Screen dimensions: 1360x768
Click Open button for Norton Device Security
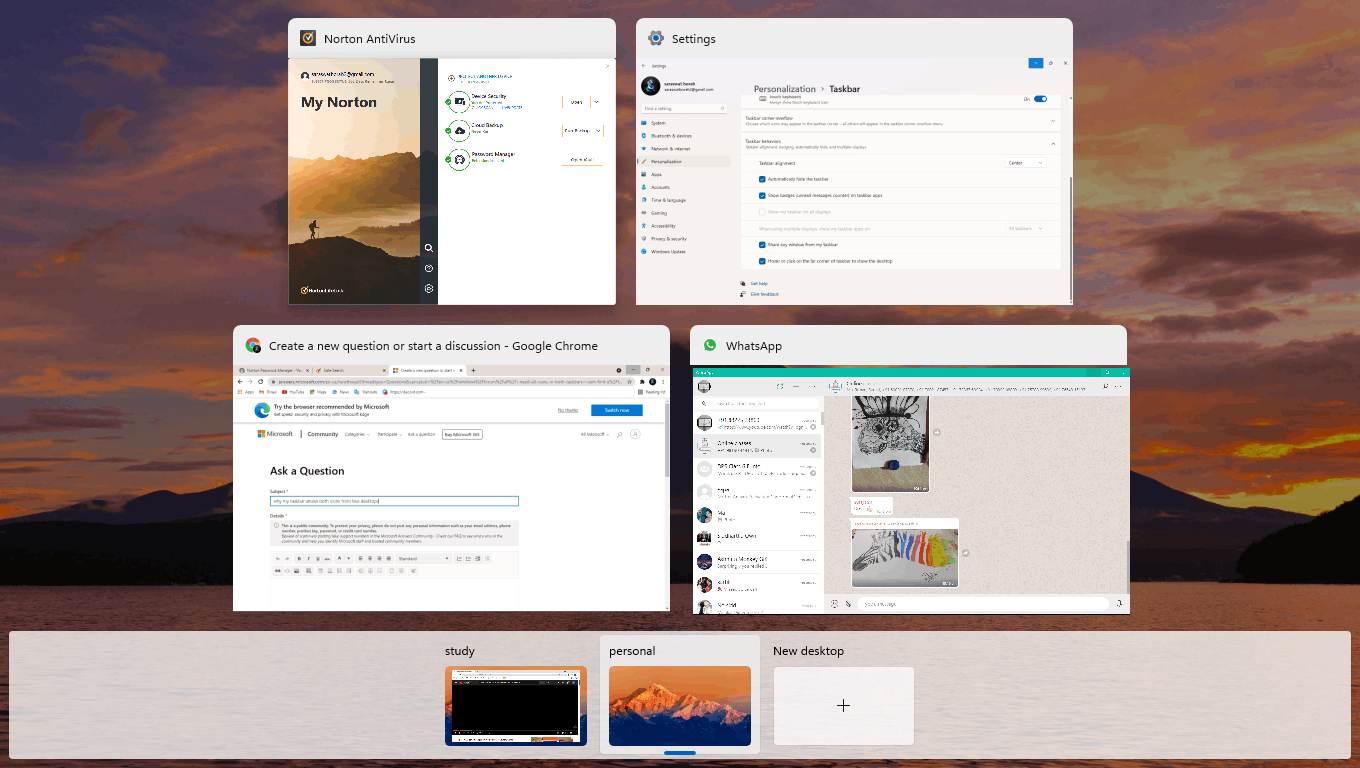575,101
